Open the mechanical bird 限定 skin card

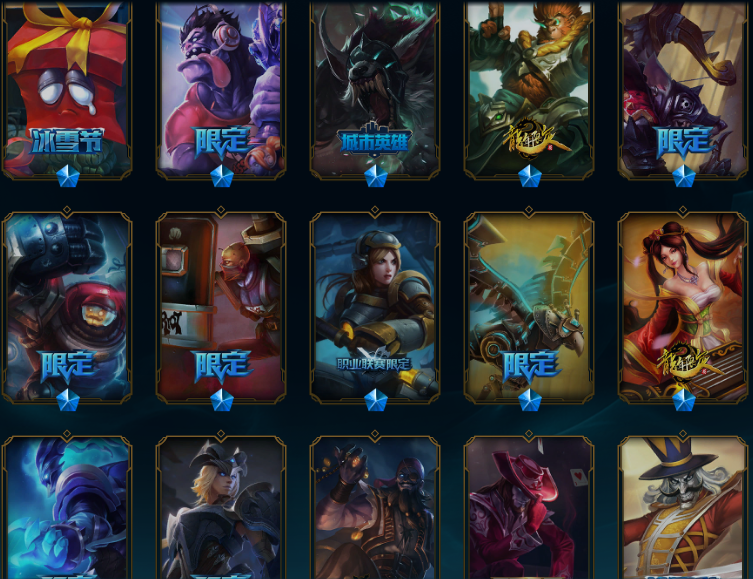[529, 306]
